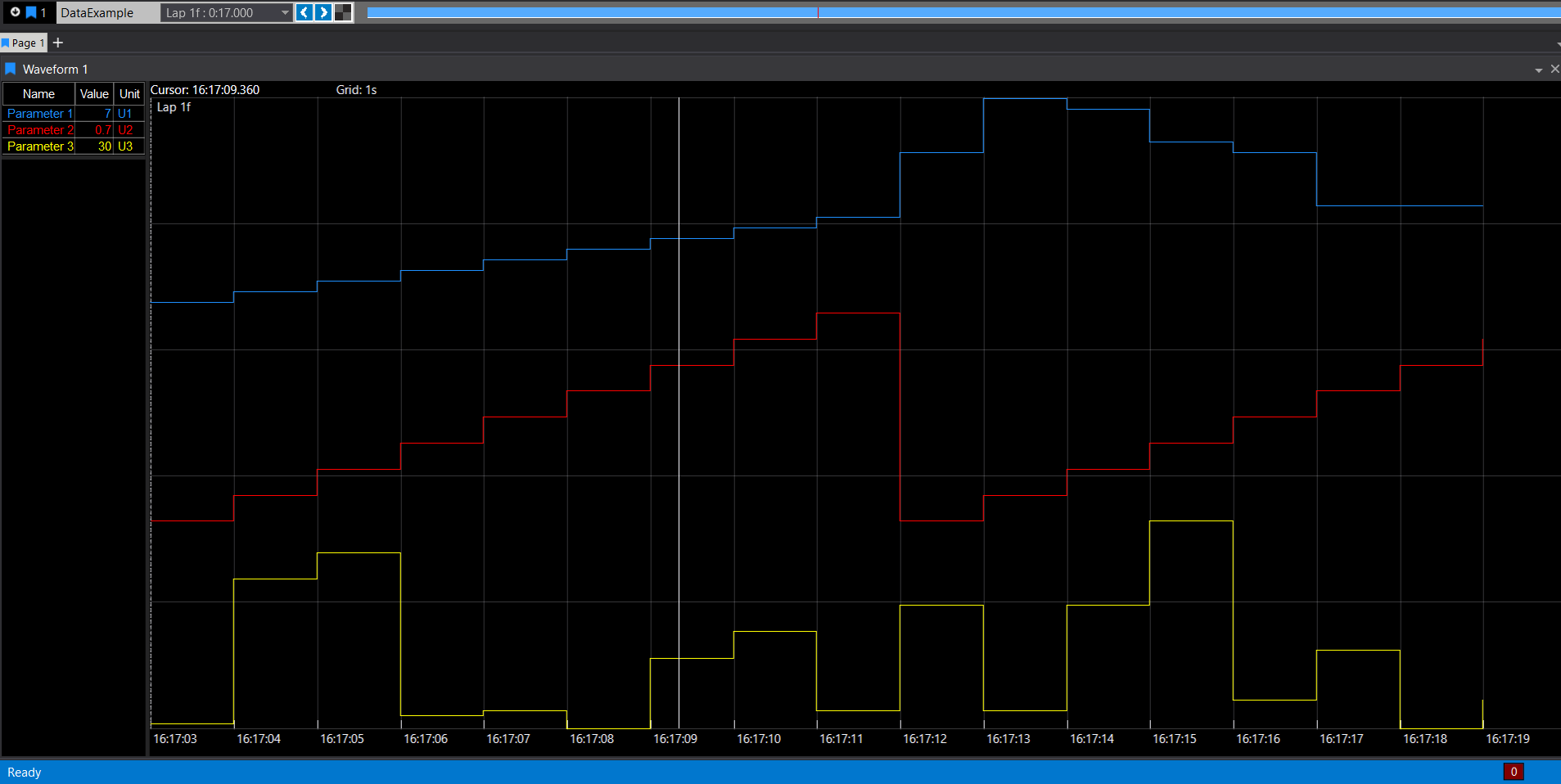Select the Parameter 1 row name
Viewport: 1561px width, 784px height.
pyautogui.click(x=39, y=114)
